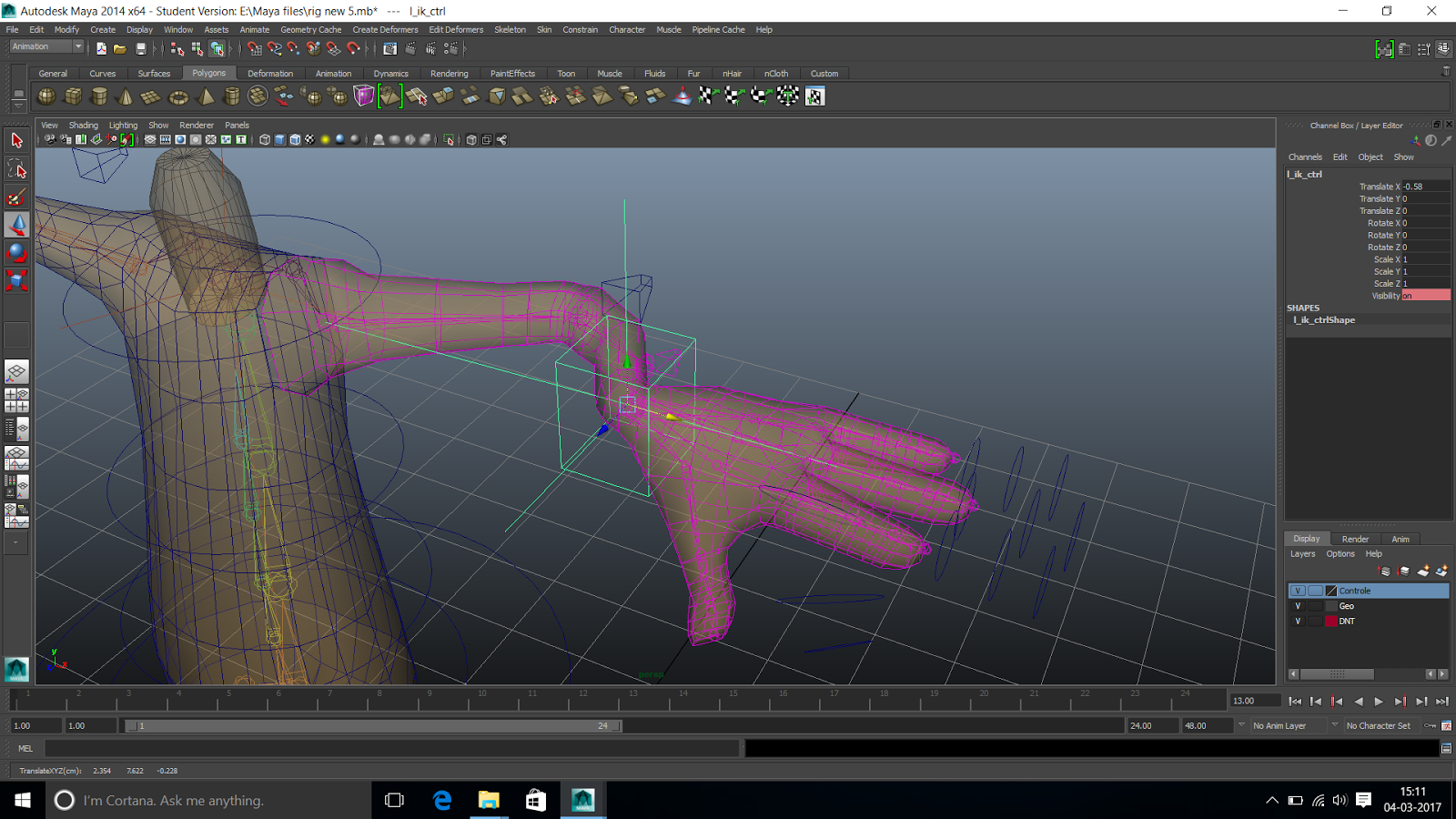Switch to the Polygons shelf tab

208,73
